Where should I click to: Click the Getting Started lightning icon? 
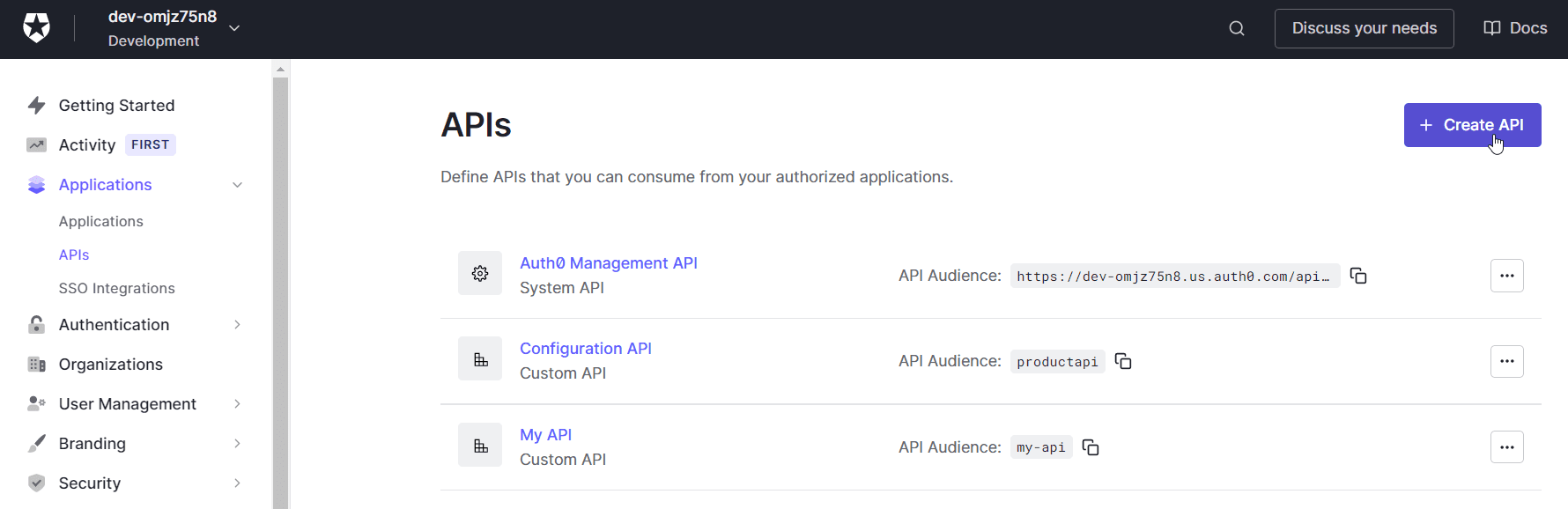click(x=36, y=106)
